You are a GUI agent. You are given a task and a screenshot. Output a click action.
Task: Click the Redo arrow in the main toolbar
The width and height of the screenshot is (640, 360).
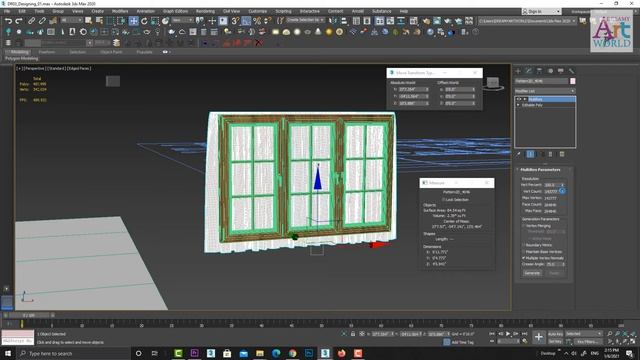pyautogui.click(x=19, y=21)
